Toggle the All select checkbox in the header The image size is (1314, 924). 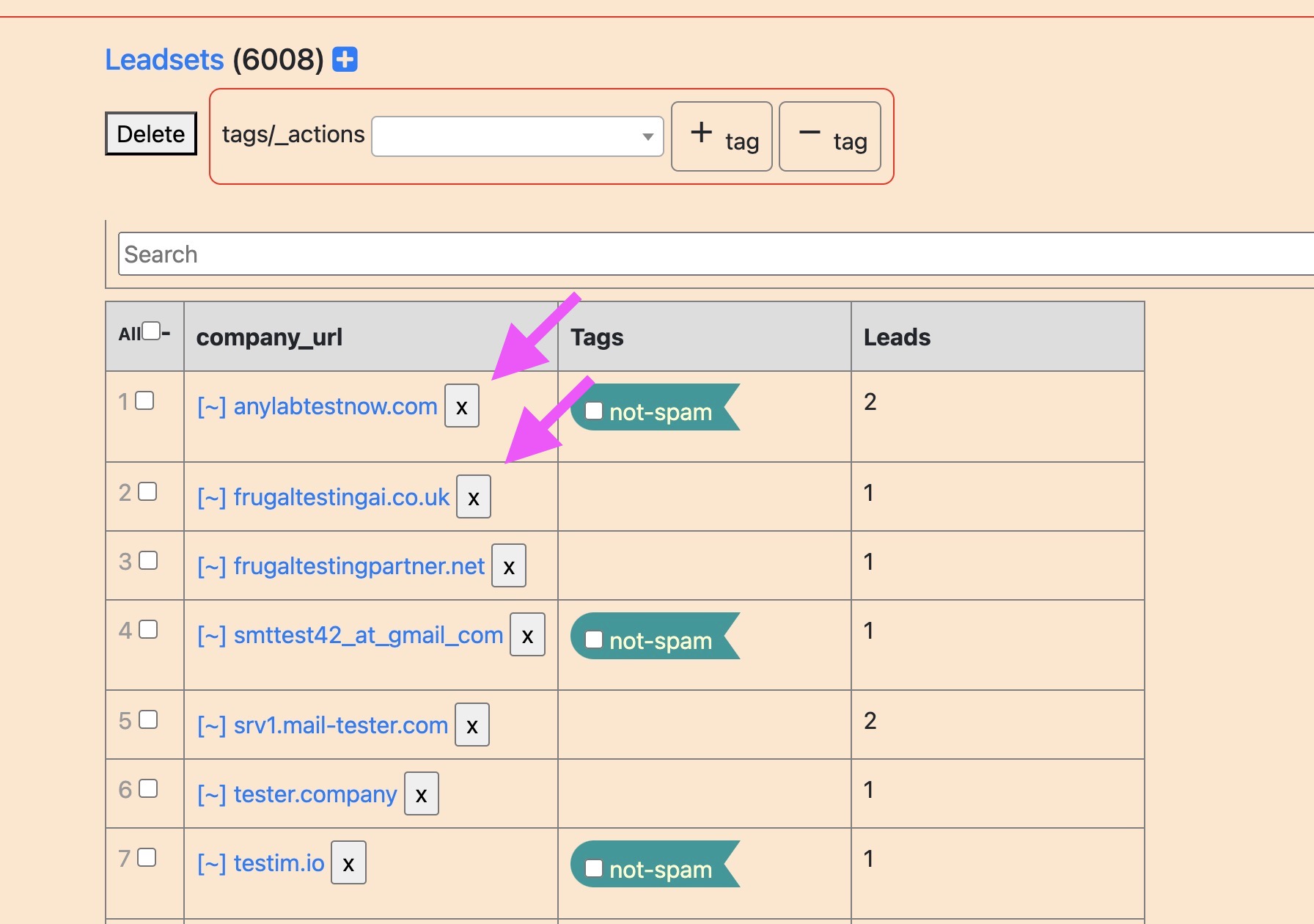(x=151, y=331)
